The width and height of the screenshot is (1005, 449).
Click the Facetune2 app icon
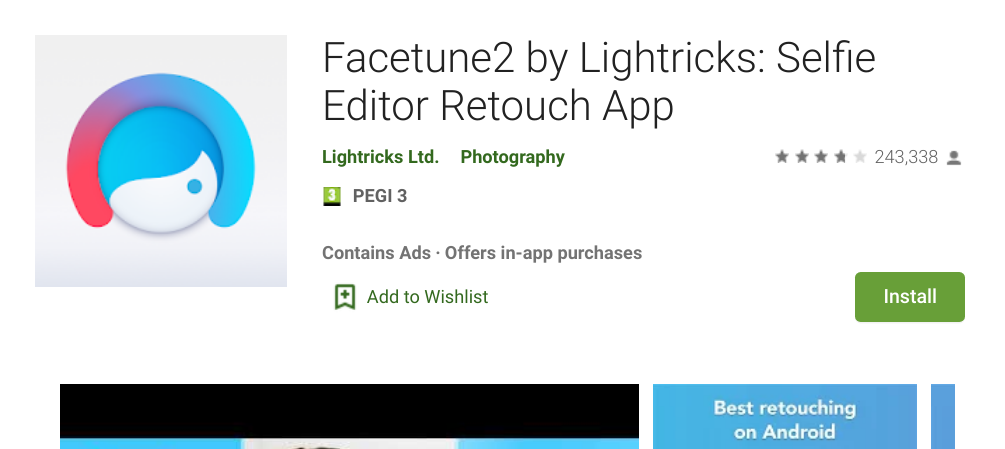point(161,161)
